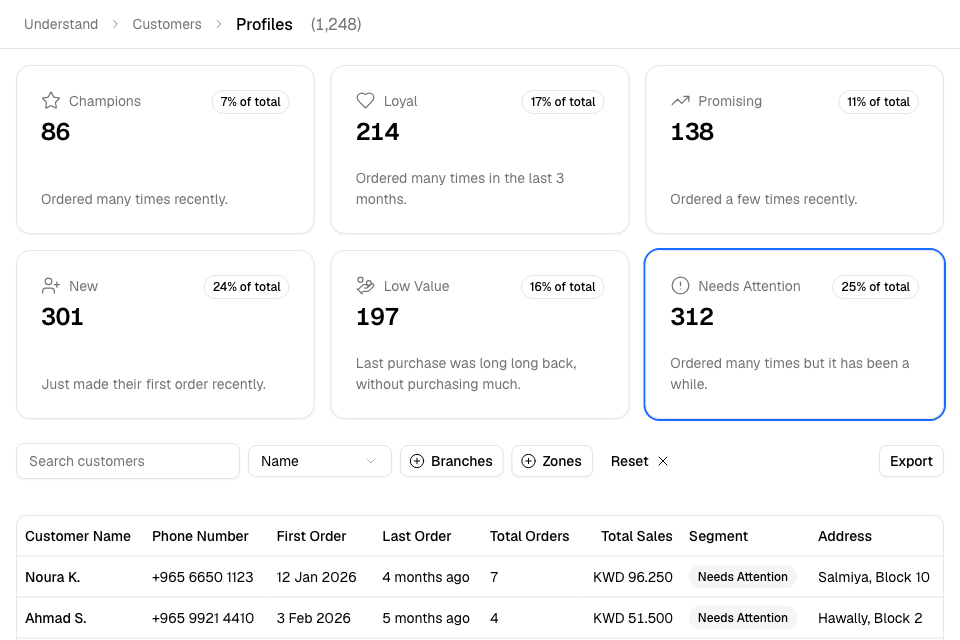Open customer Noura K.
Image resolution: width=960 pixels, height=640 pixels.
(x=53, y=577)
